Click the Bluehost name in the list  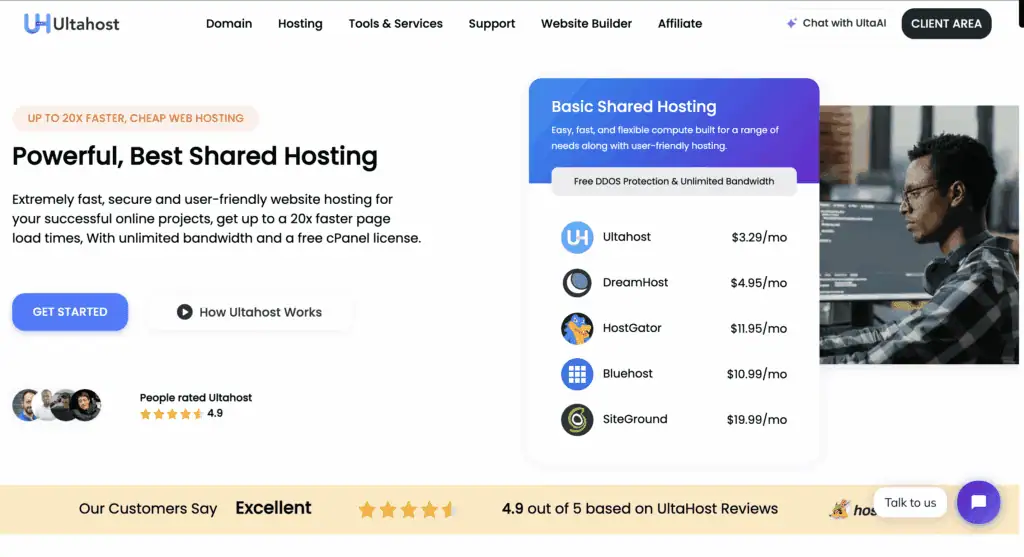[x=628, y=374]
